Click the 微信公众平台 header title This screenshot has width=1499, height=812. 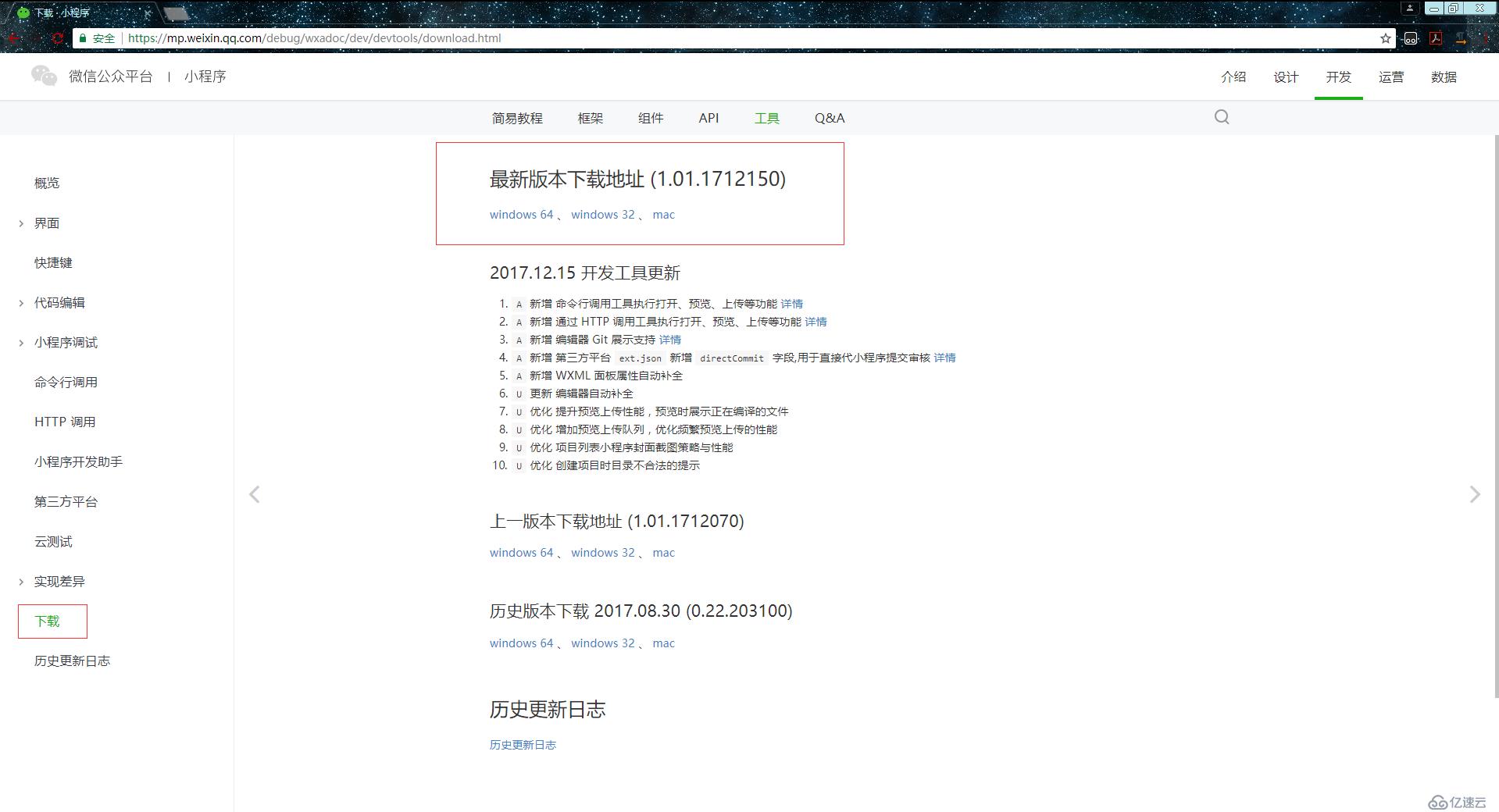tap(110, 77)
